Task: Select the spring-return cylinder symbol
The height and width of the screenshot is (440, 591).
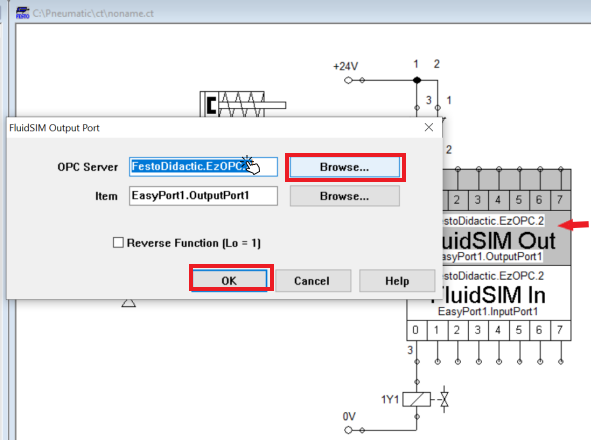Action: tap(242, 104)
